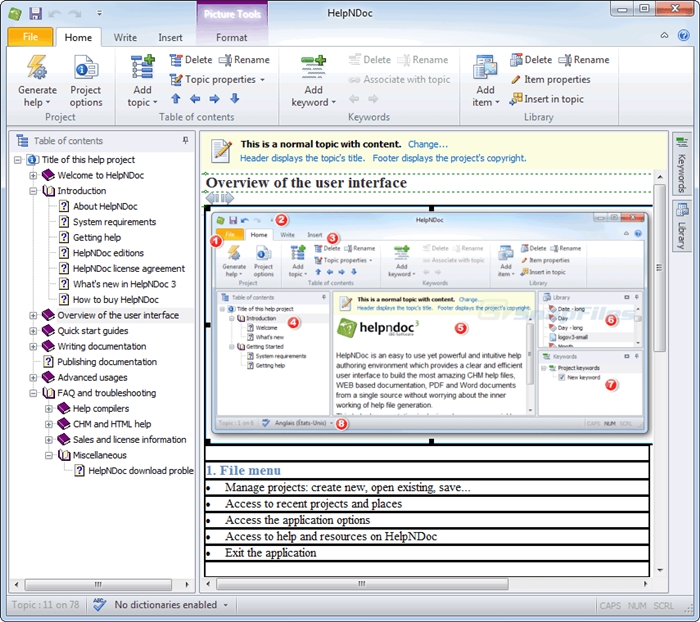Move topic up with the up arrow
Screen dimensions: 700x622
tap(175, 99)
